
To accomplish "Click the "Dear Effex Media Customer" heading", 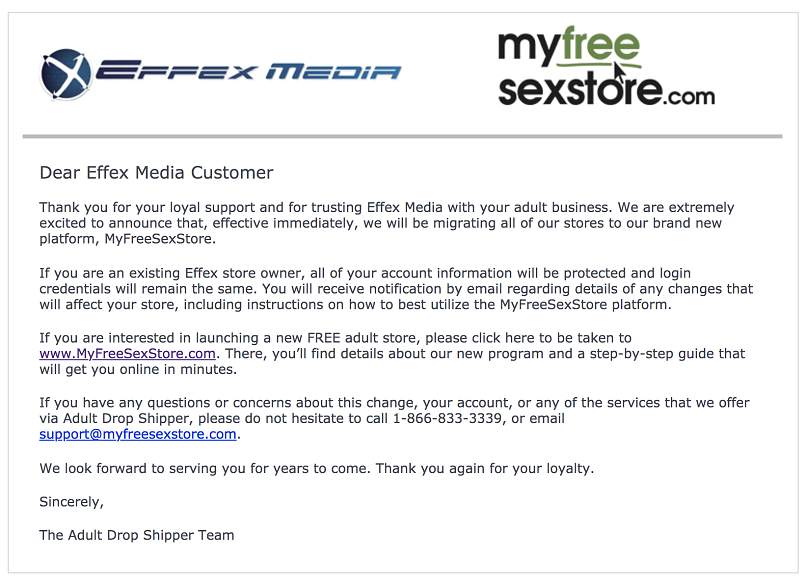I will [x=156, y=173].
